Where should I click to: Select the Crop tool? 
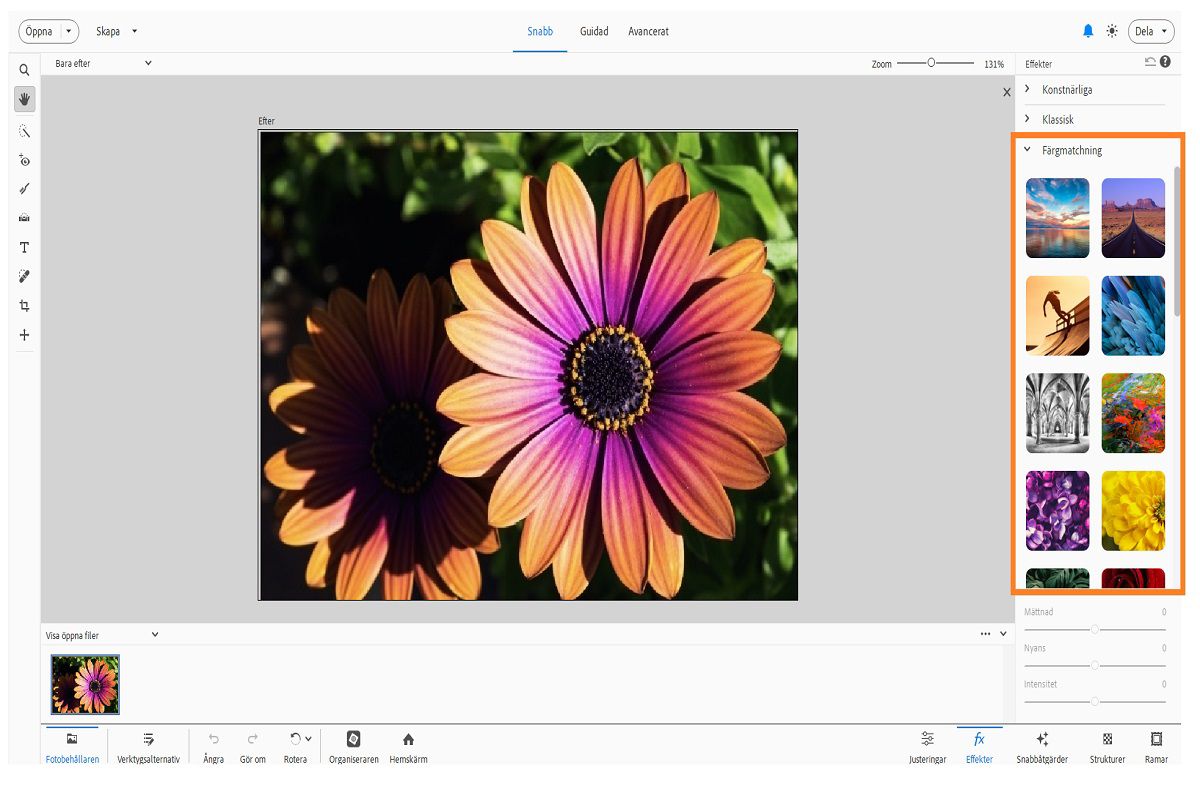pos(24,306)
